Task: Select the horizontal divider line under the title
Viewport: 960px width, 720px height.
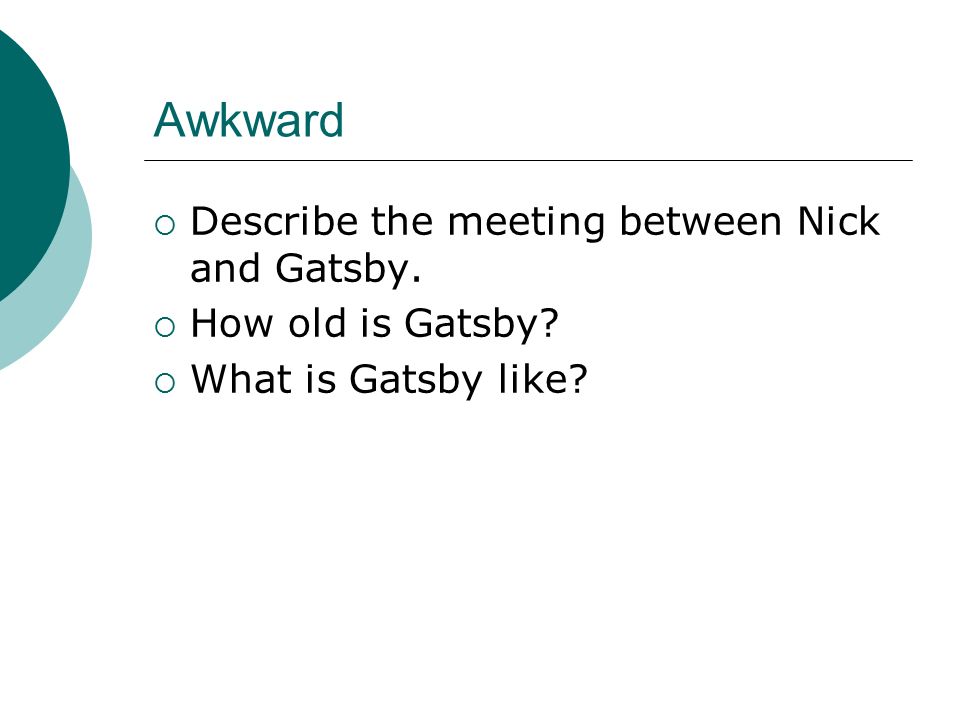Action: pyautogui.click(x=528, y=160)
